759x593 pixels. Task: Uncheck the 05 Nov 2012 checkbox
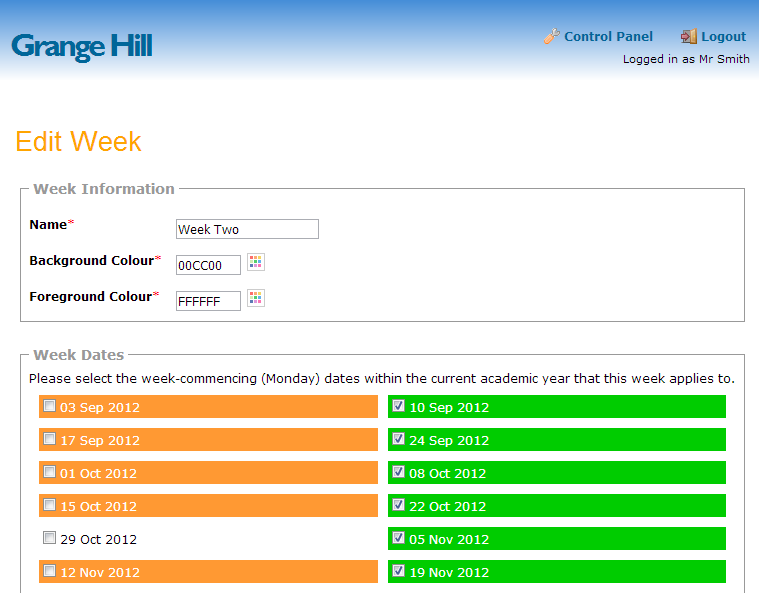399,538
